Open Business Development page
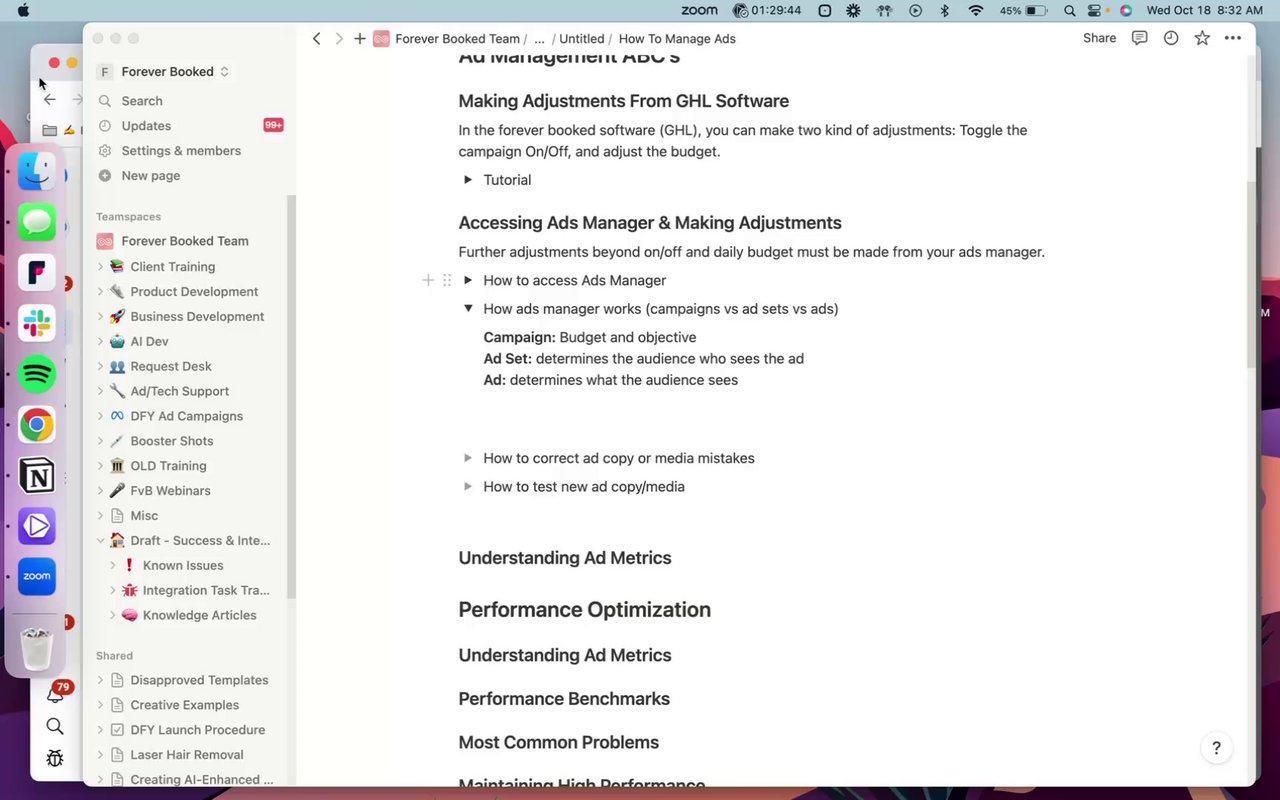The image size is (1280, 800). [x=197, y=317]
